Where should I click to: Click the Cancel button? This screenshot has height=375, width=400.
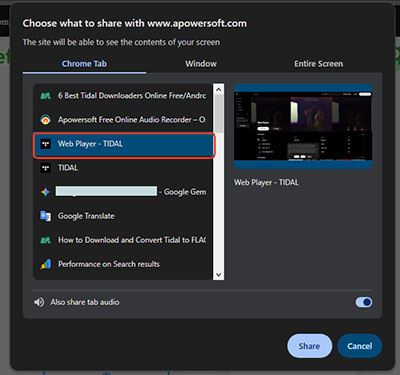[360, 346]
